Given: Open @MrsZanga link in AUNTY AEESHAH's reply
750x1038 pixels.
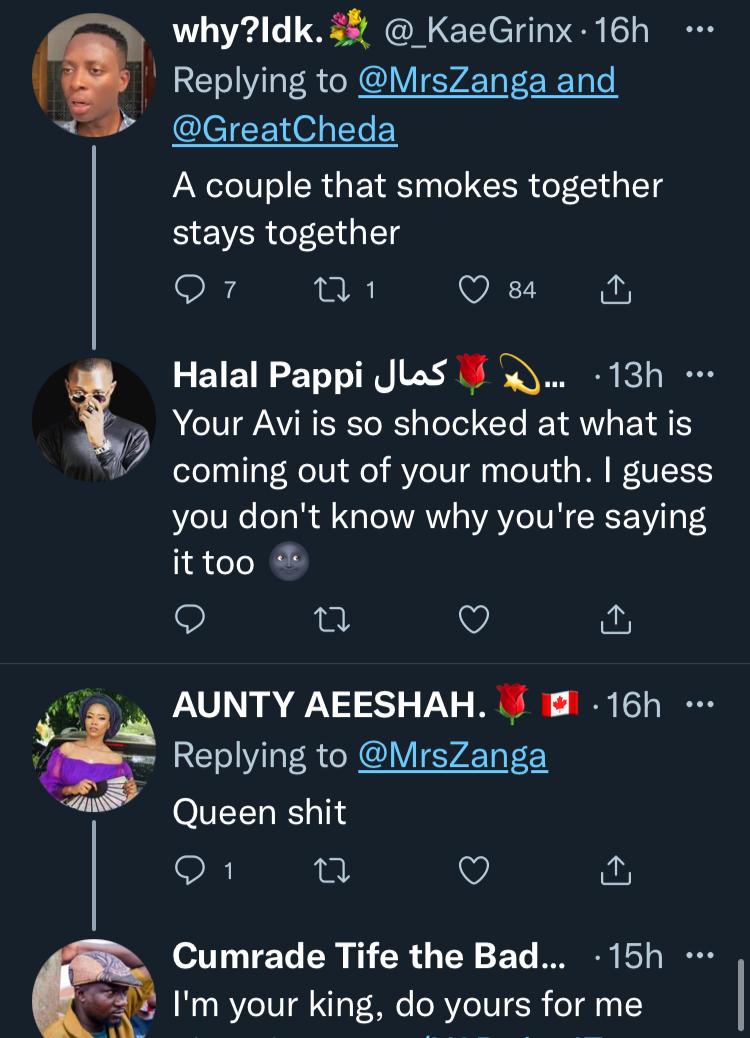Looking at the screenshot, I should click(452, 756).
